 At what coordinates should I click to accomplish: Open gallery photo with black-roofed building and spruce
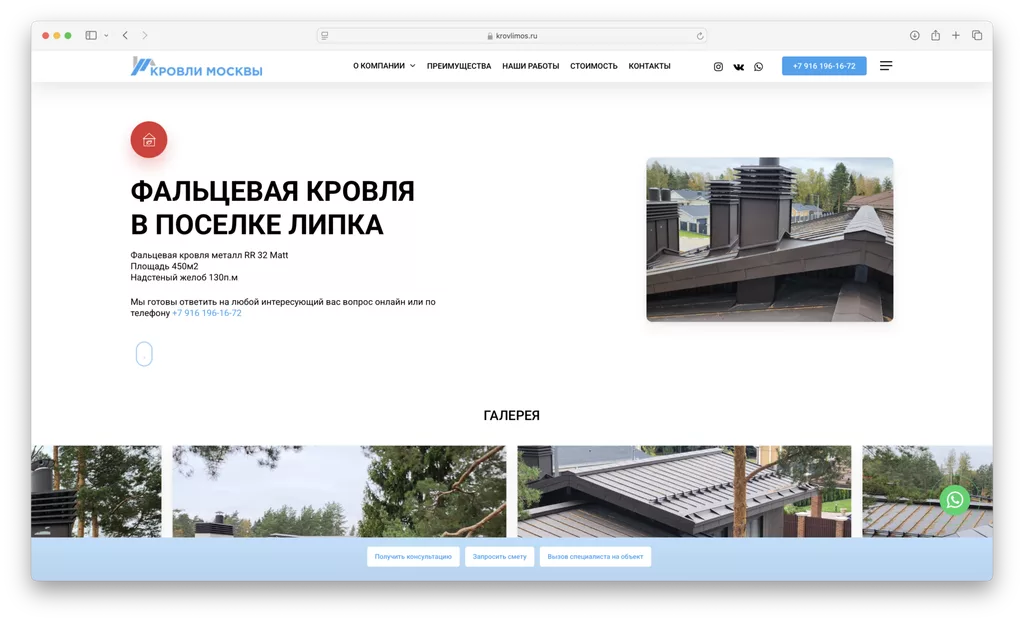click(339, 491)
